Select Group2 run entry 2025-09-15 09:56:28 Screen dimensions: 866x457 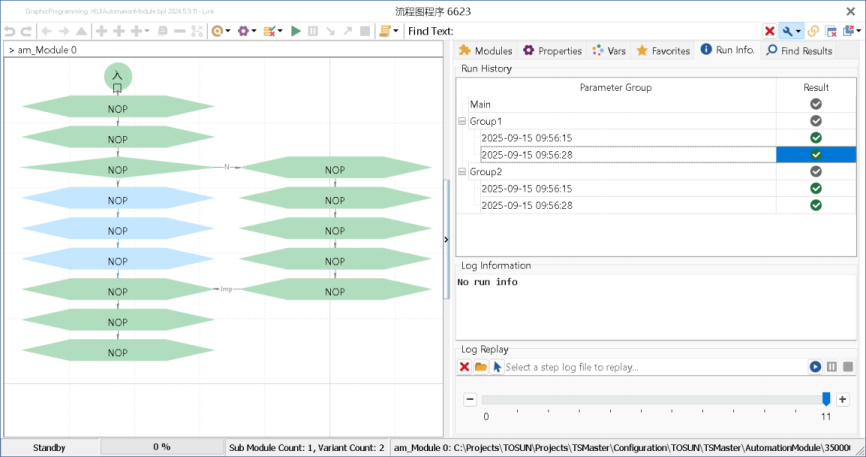tap(526, 205)
